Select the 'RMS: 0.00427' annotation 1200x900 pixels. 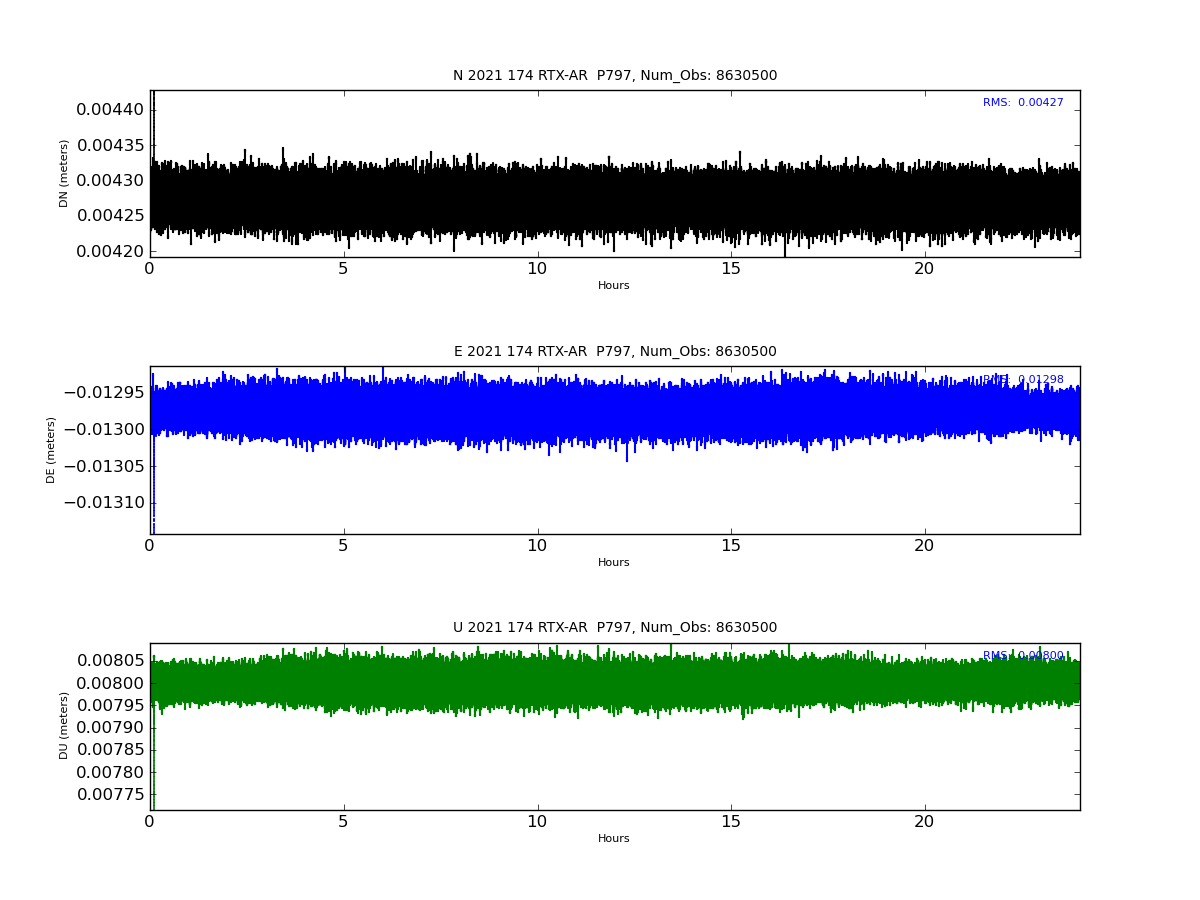(1023, 103)
